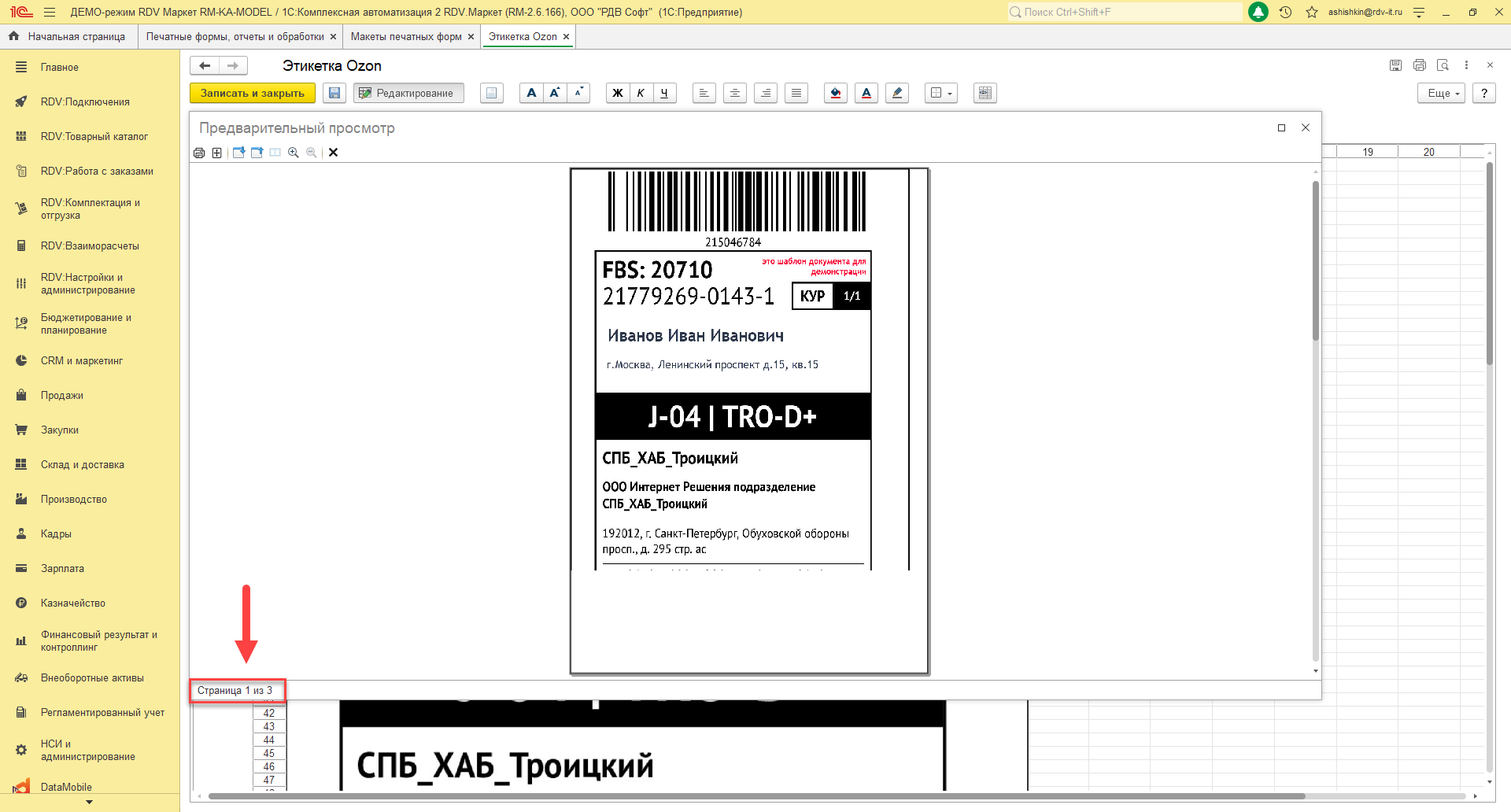Pick the border line color (pencil icon)

897,93
